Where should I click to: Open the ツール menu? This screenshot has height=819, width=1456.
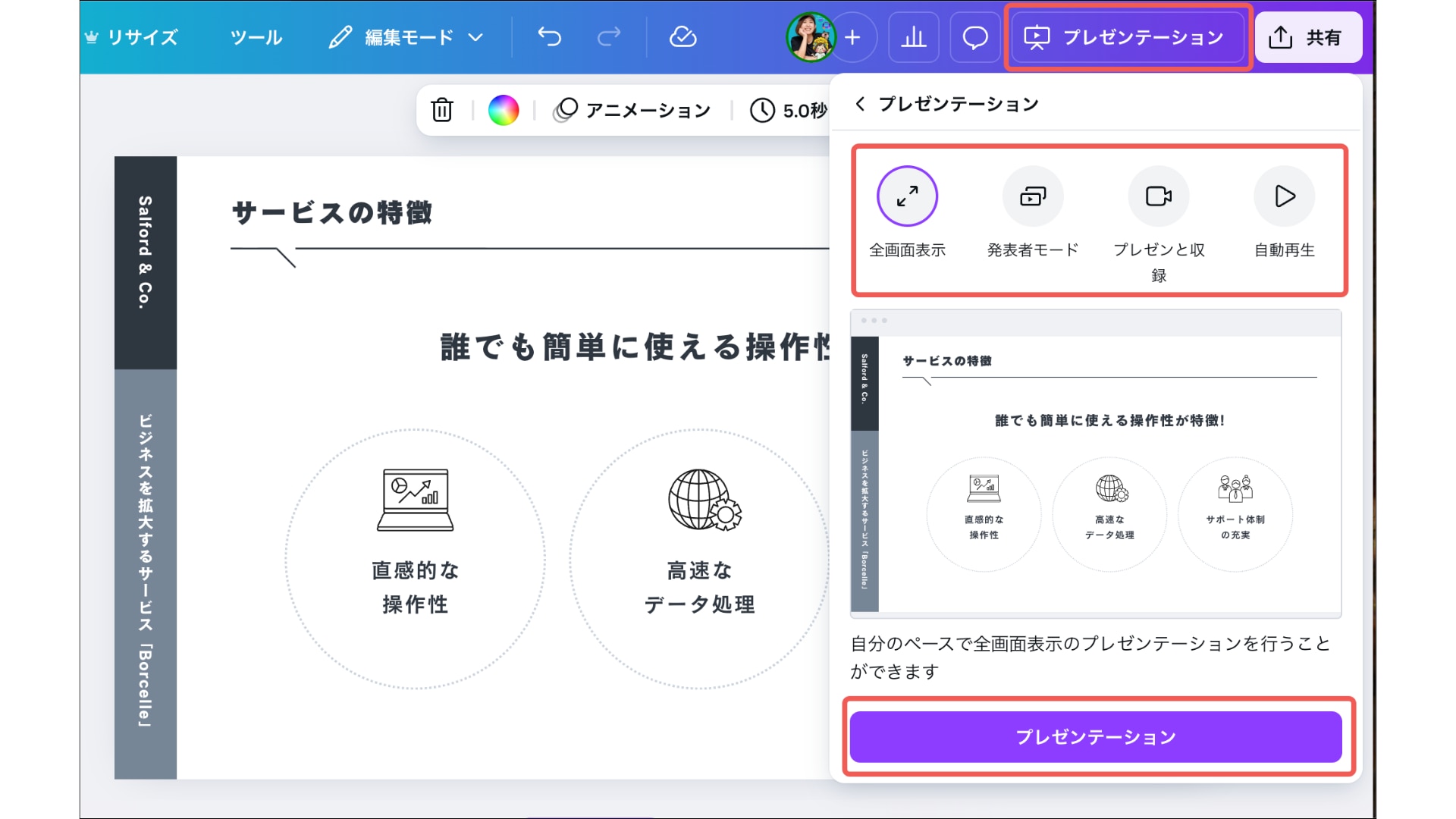click(256, 37)
